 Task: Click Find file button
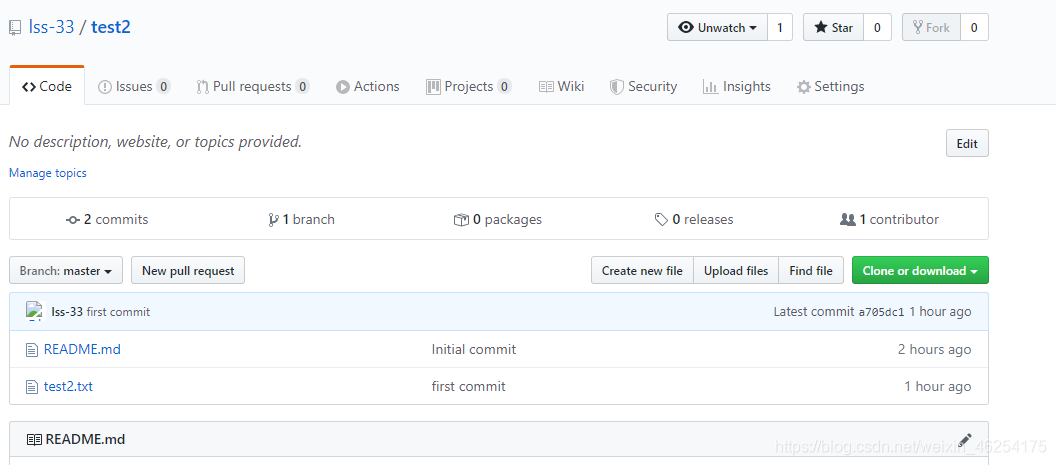[x=811, y=270]
